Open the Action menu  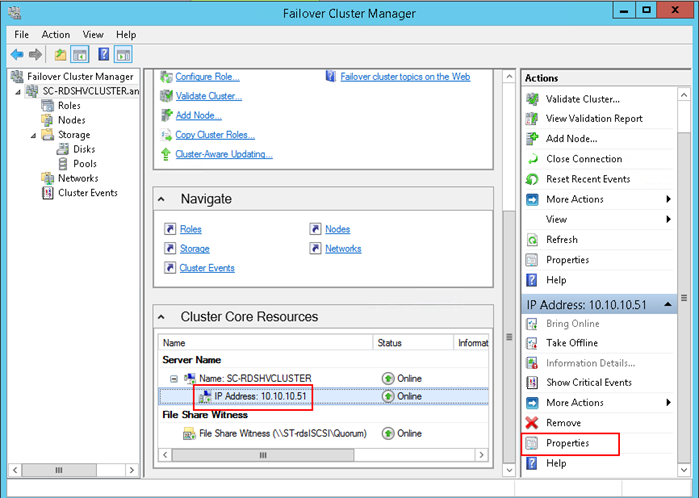point(56,34)
